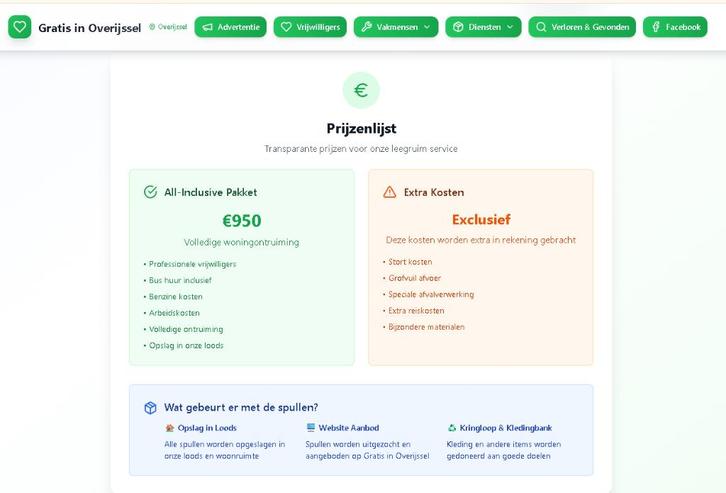Click the recycle icon for Kringloop & Kledingbank
Image resolution: width=726 pixels, height=493 pixels.
452,428
